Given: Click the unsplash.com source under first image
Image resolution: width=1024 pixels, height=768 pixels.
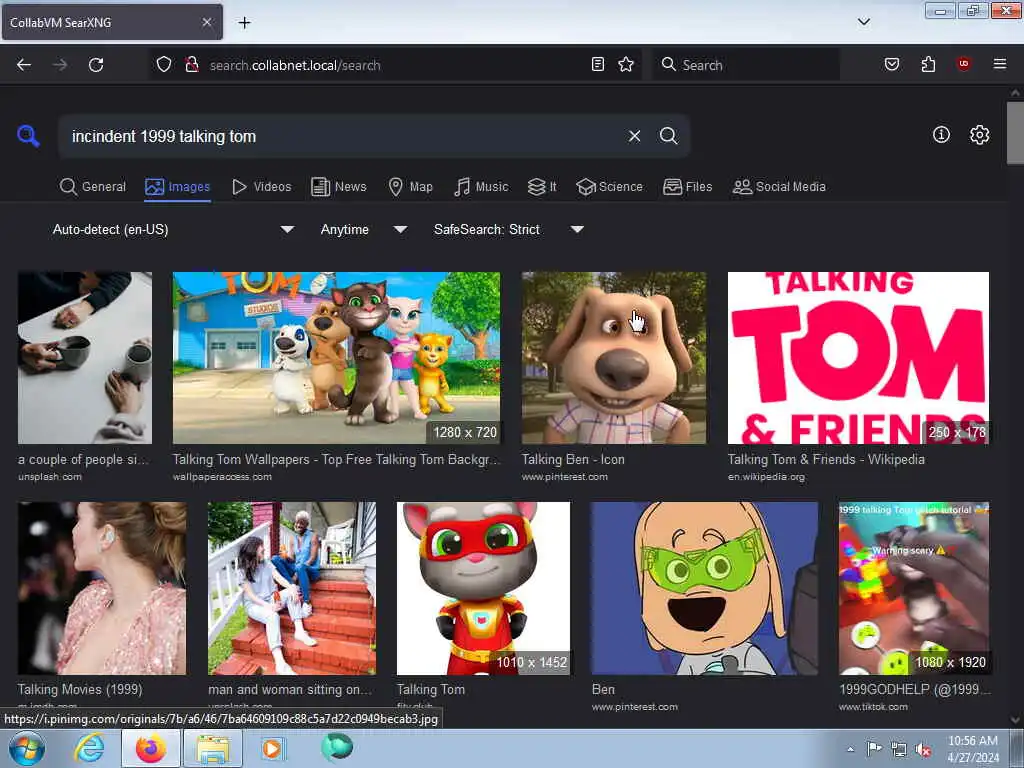Looking at the screenshot, I should 50,477.
